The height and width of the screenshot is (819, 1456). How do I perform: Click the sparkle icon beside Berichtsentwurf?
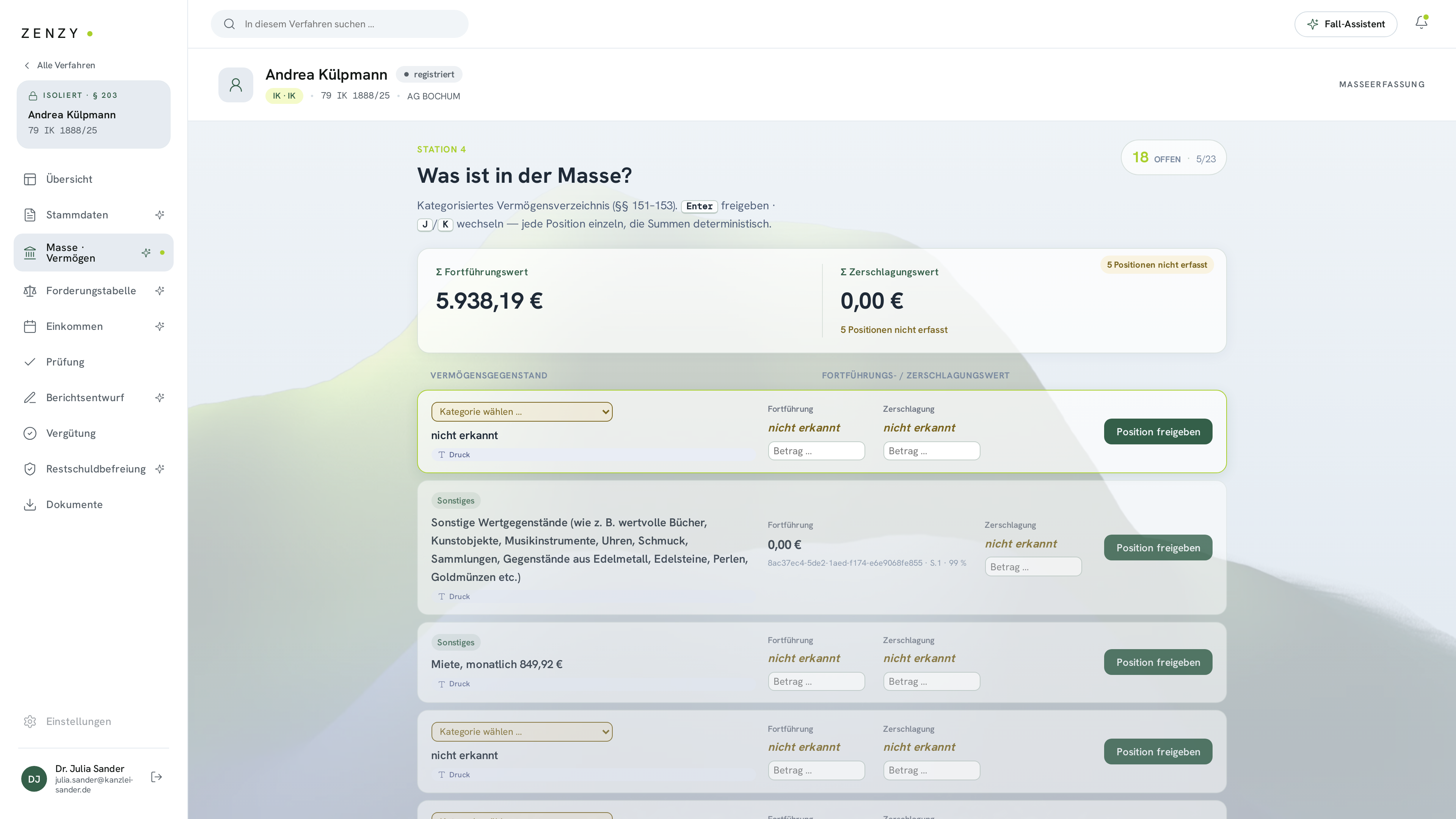tap(160, 397)
